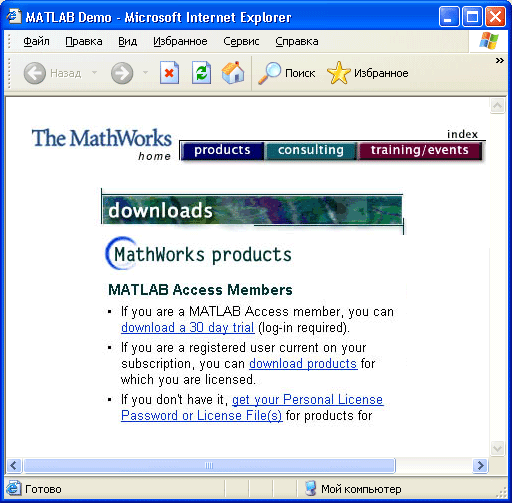512x503 pixels.
Task: Open the Избранное menu in menu bar
Action: (180, 41)
